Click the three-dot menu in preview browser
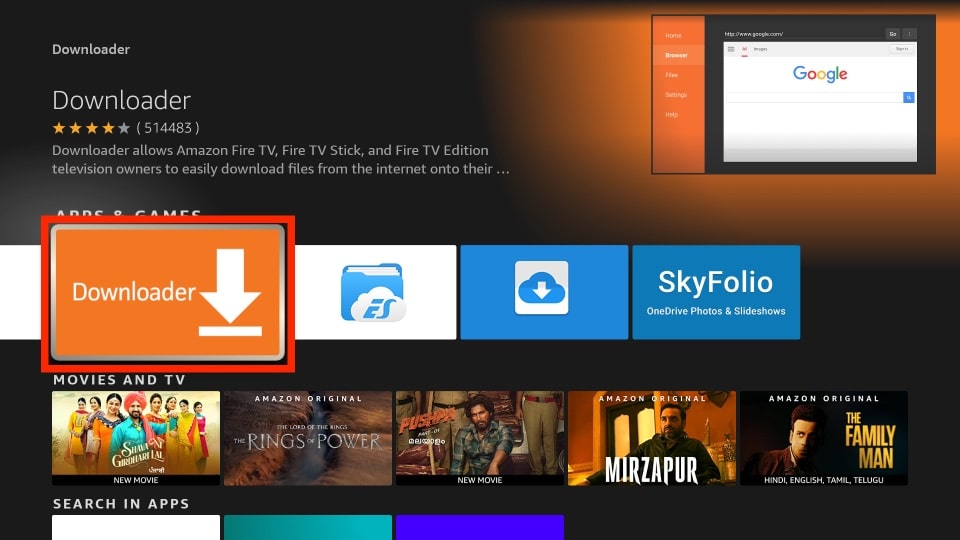 click(910, 34)
